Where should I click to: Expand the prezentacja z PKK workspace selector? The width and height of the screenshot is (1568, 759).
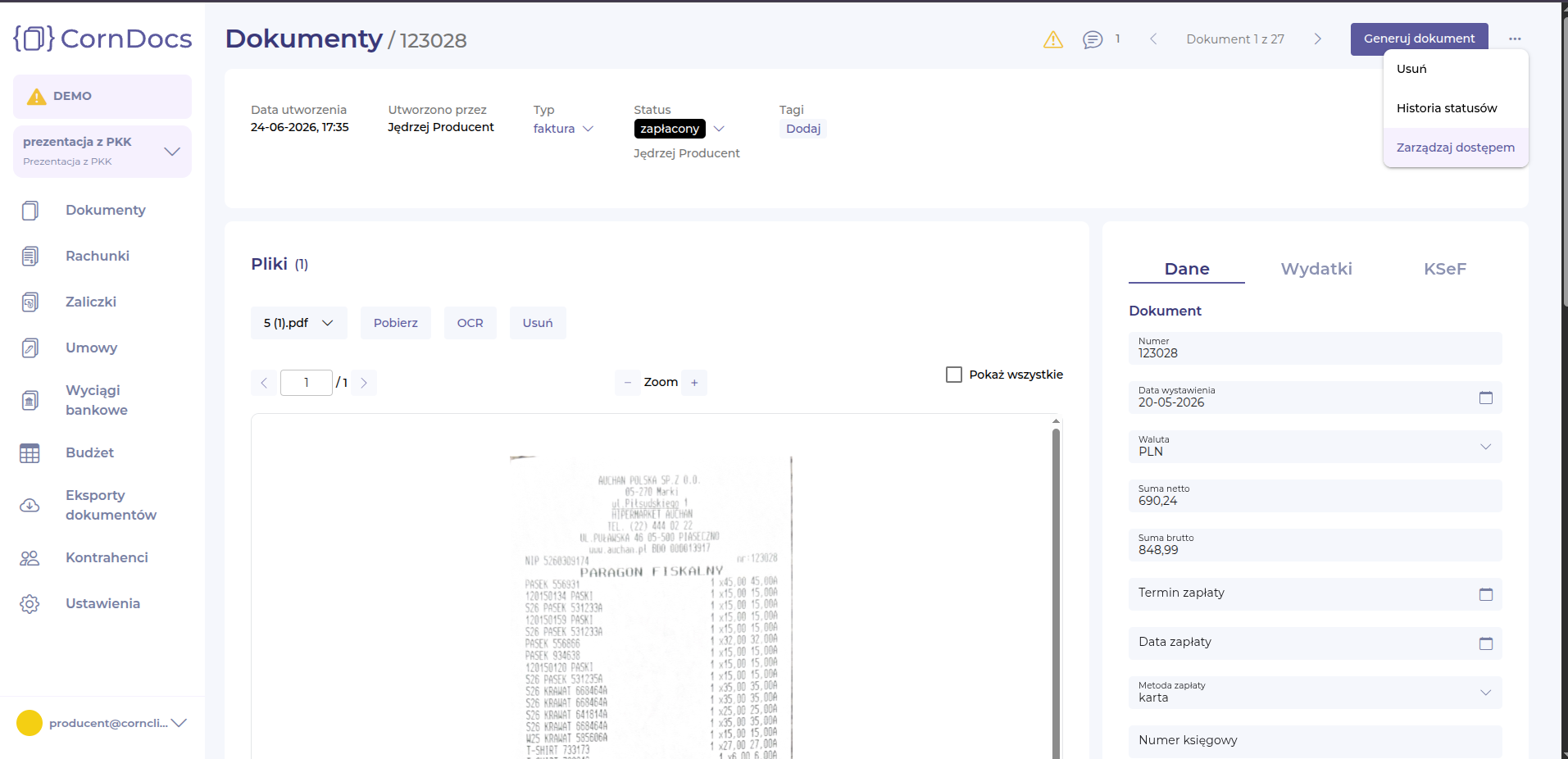click(102, 151)
